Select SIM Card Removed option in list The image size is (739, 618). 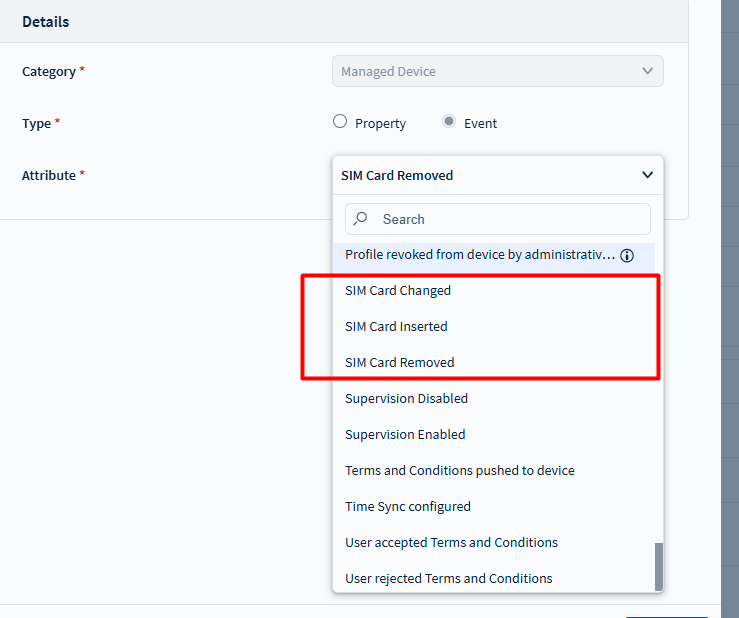coord(400,363)
